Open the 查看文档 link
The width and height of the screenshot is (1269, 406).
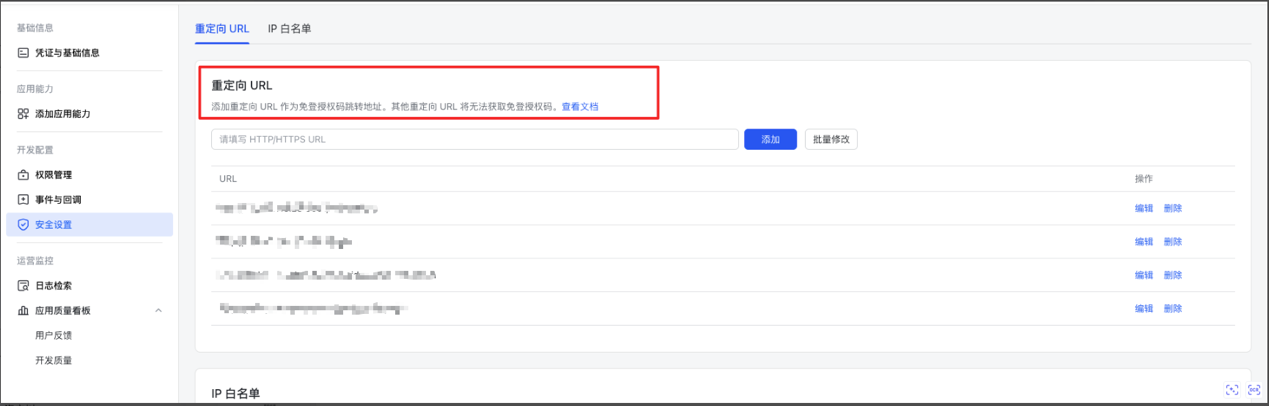[x=580, y=106]
